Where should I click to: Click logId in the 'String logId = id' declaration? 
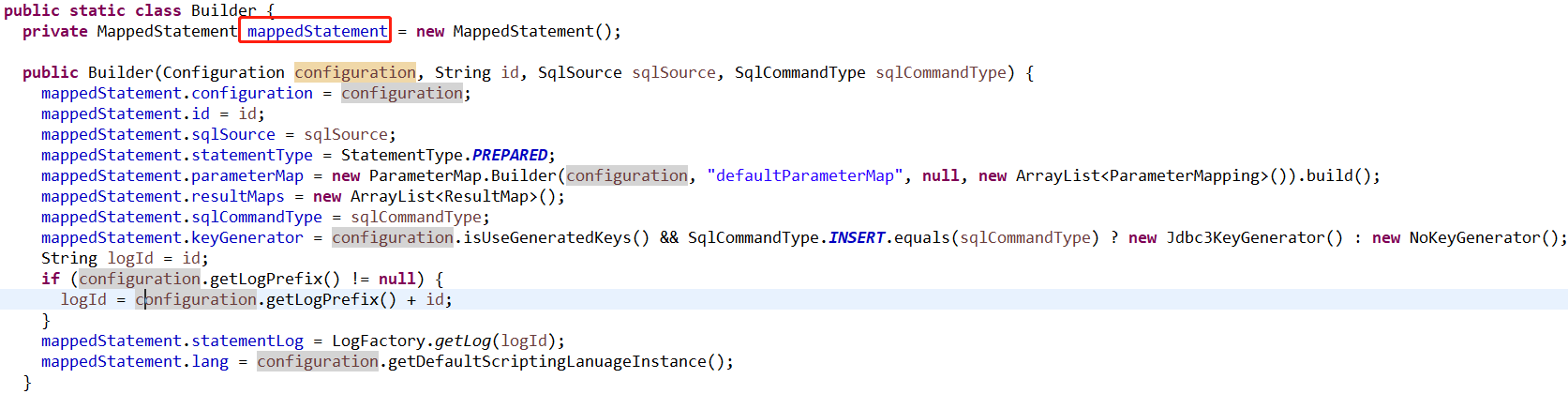coord(130,258)
